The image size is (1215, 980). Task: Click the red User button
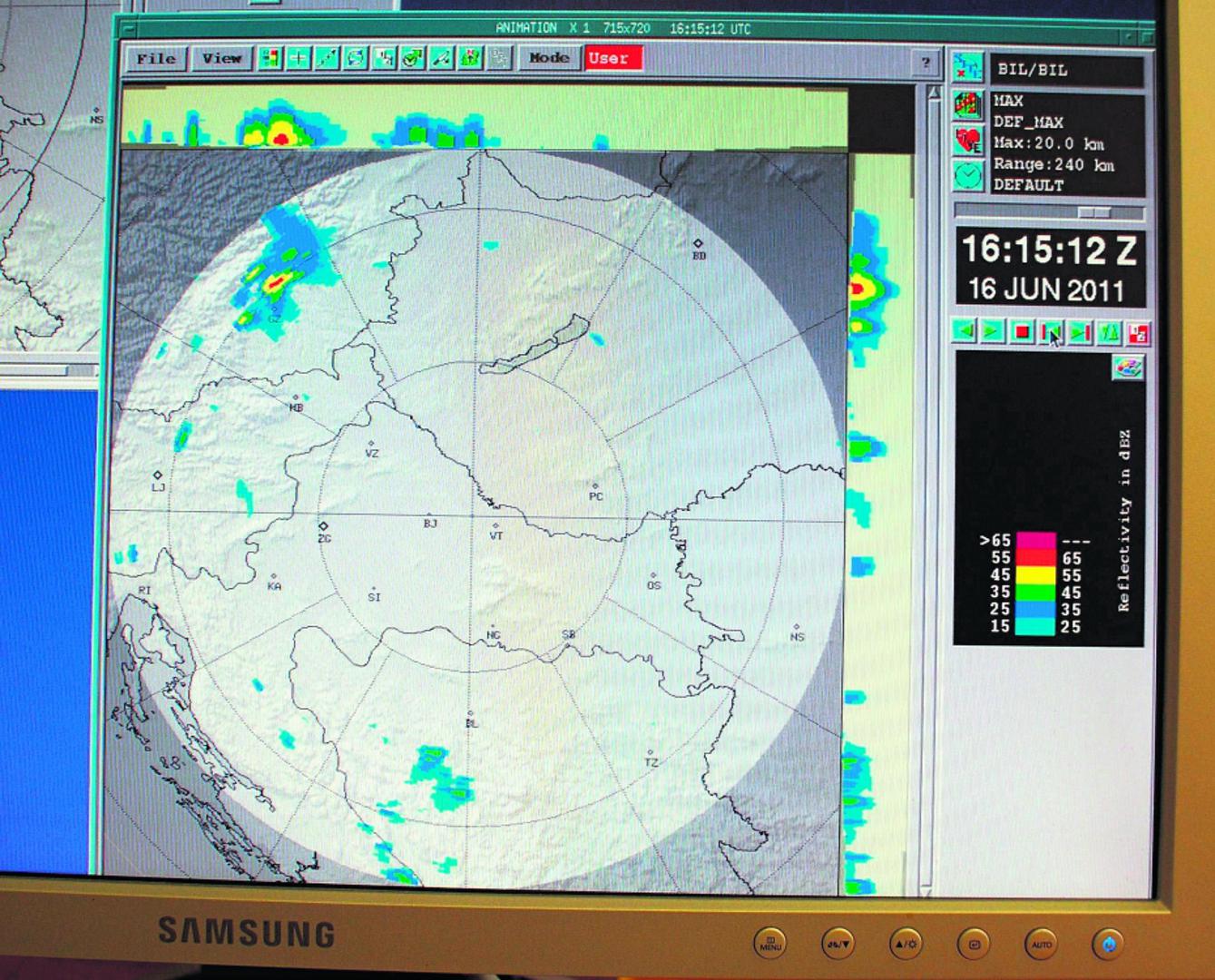(610, 58)
